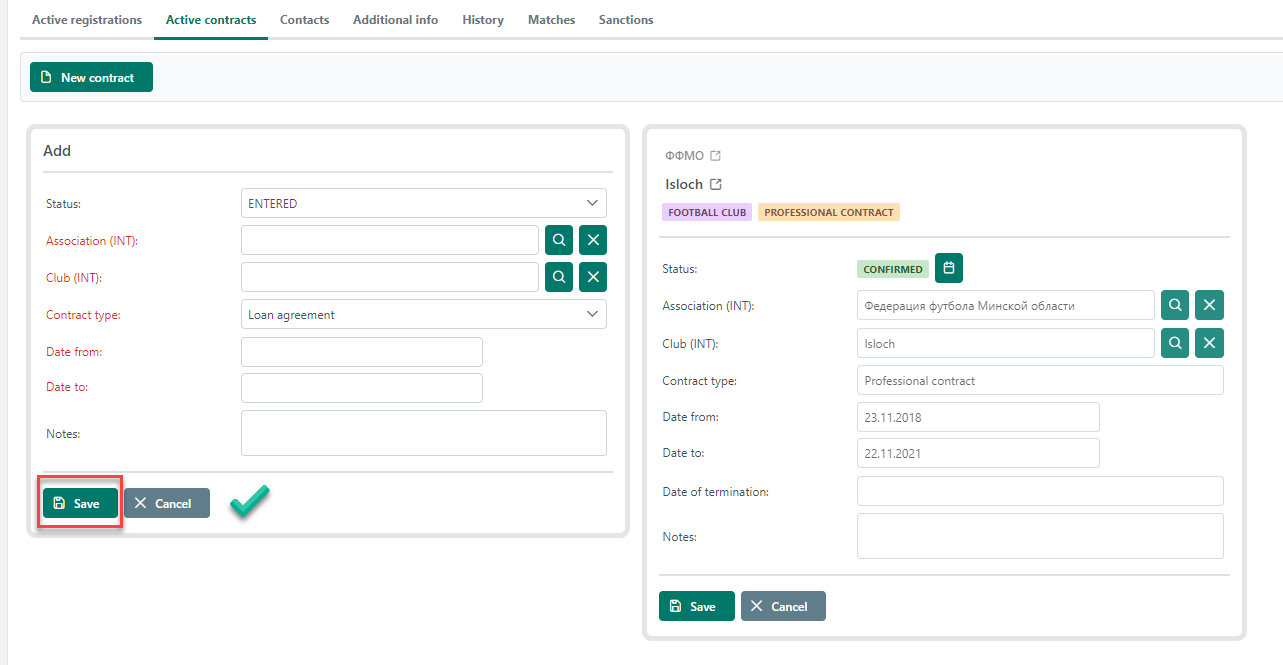Switch to the Active registrations tab
1283x665 pixels.
coord(87,20)
